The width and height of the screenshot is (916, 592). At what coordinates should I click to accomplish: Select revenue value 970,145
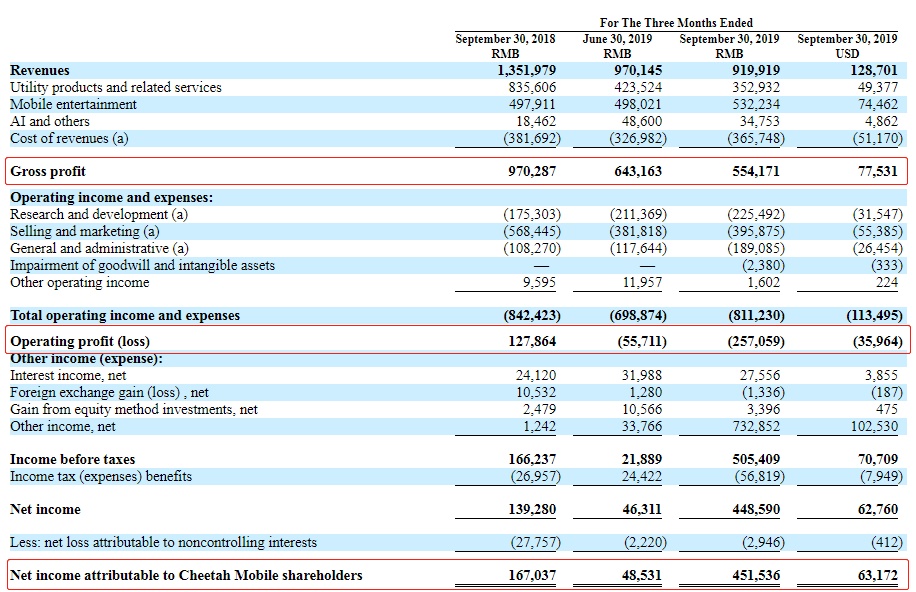(638, 71)
